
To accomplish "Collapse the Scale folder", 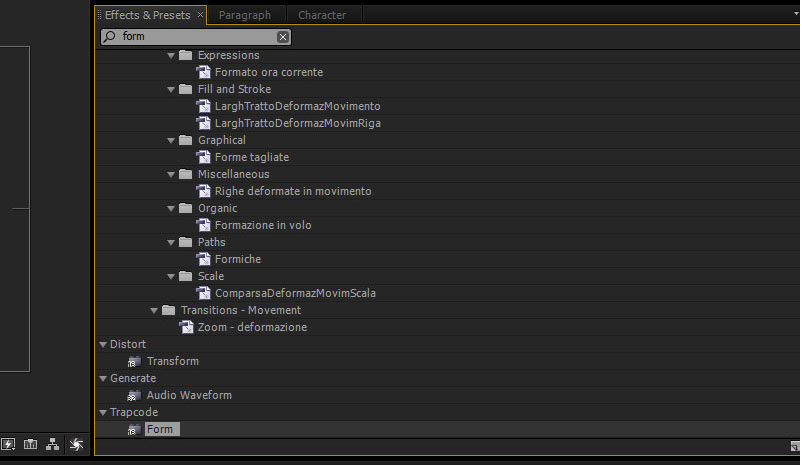I will [171, 277].
